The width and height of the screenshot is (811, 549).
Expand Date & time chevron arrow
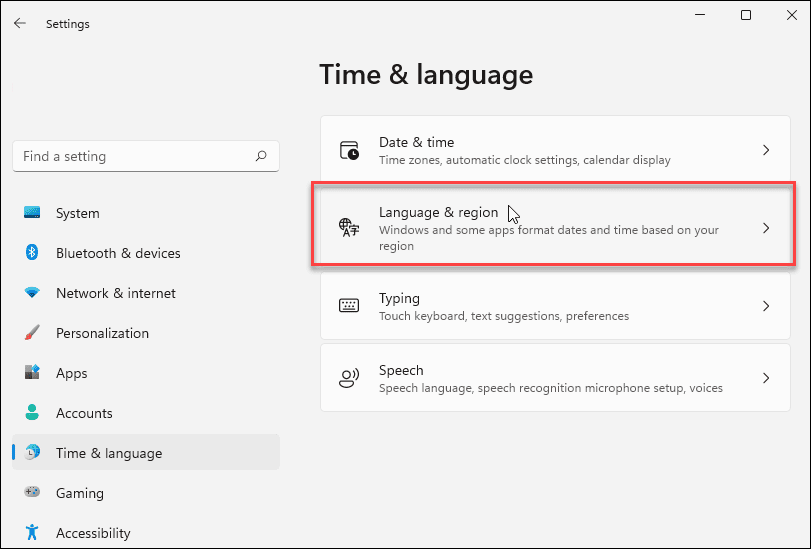766,150
